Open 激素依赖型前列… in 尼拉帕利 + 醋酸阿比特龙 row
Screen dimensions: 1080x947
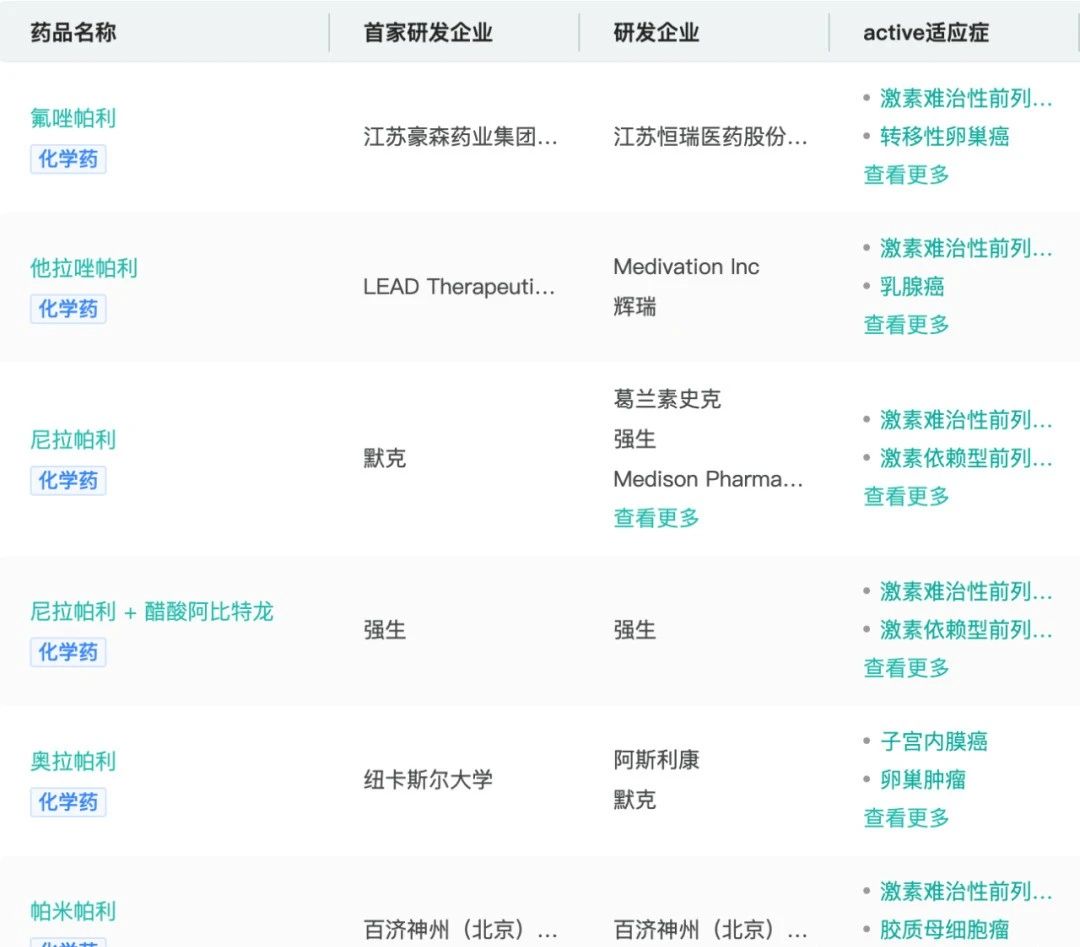coord(966,629)
